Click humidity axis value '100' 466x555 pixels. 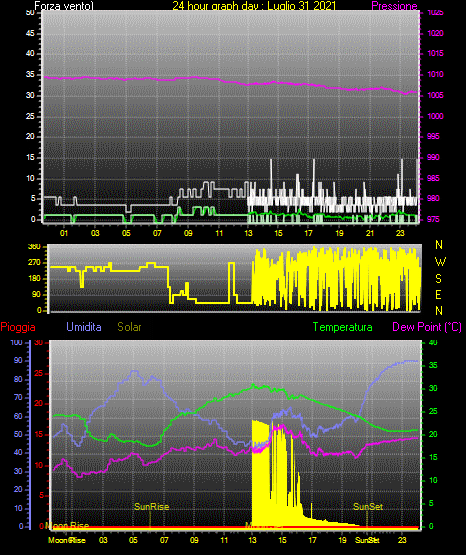[16, 342]
